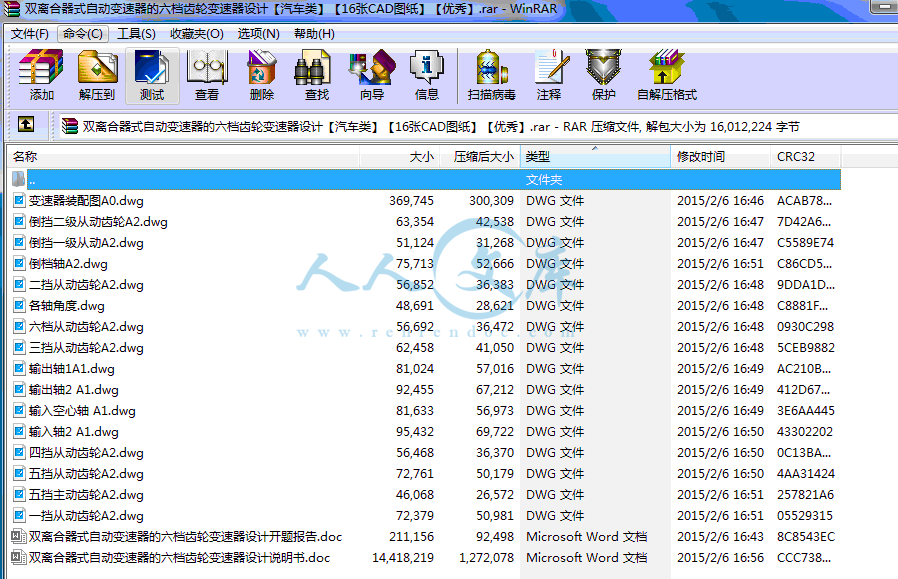The height and width of the screenshot is (579, 898).
Task: Open the 选项(N) menu
Action: [258, 34]
